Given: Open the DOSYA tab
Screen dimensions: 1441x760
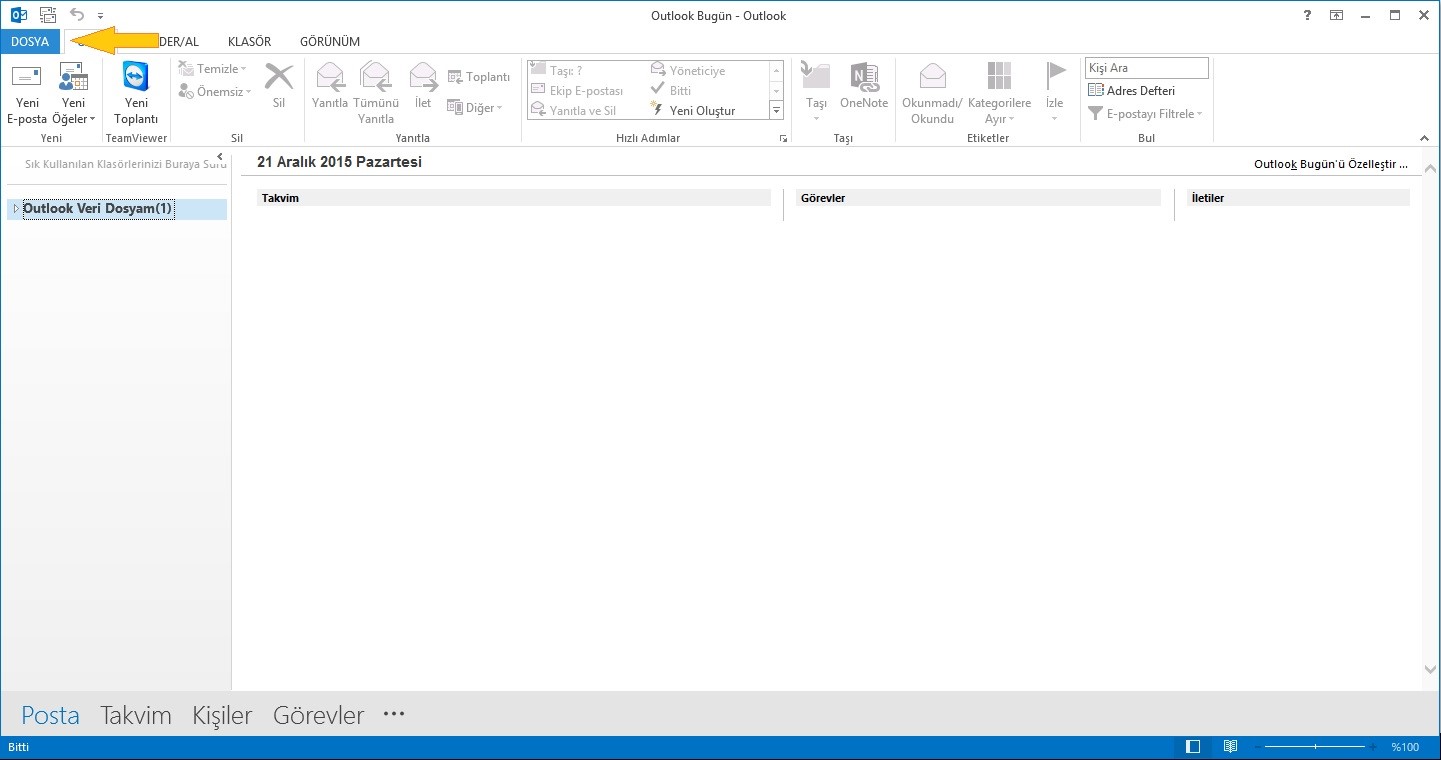Looking at the screenshot, I should tap(30, 41).
